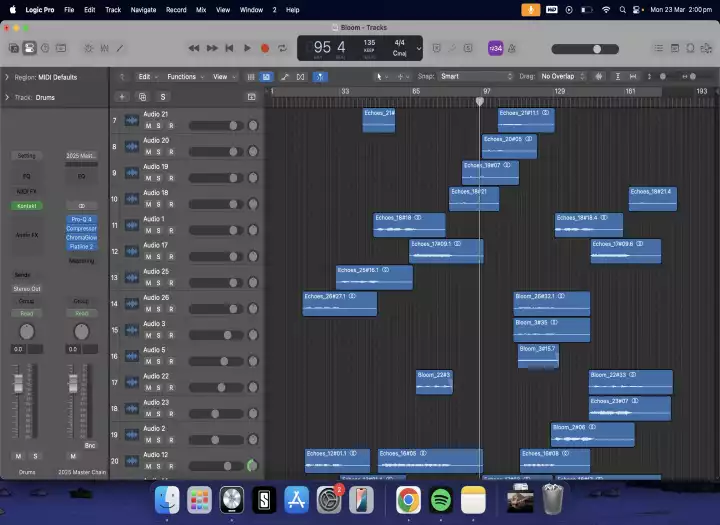Open the Media Browsers icon
The width and height of the screenshot is (720, 525).
click(x=706, y=48)
